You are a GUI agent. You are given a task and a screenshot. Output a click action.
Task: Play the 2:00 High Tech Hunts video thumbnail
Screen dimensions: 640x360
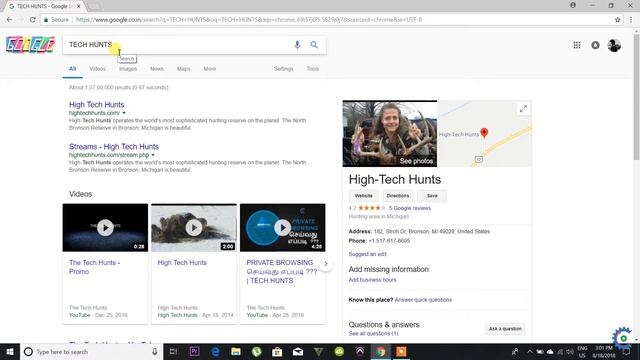click(194, 227)
